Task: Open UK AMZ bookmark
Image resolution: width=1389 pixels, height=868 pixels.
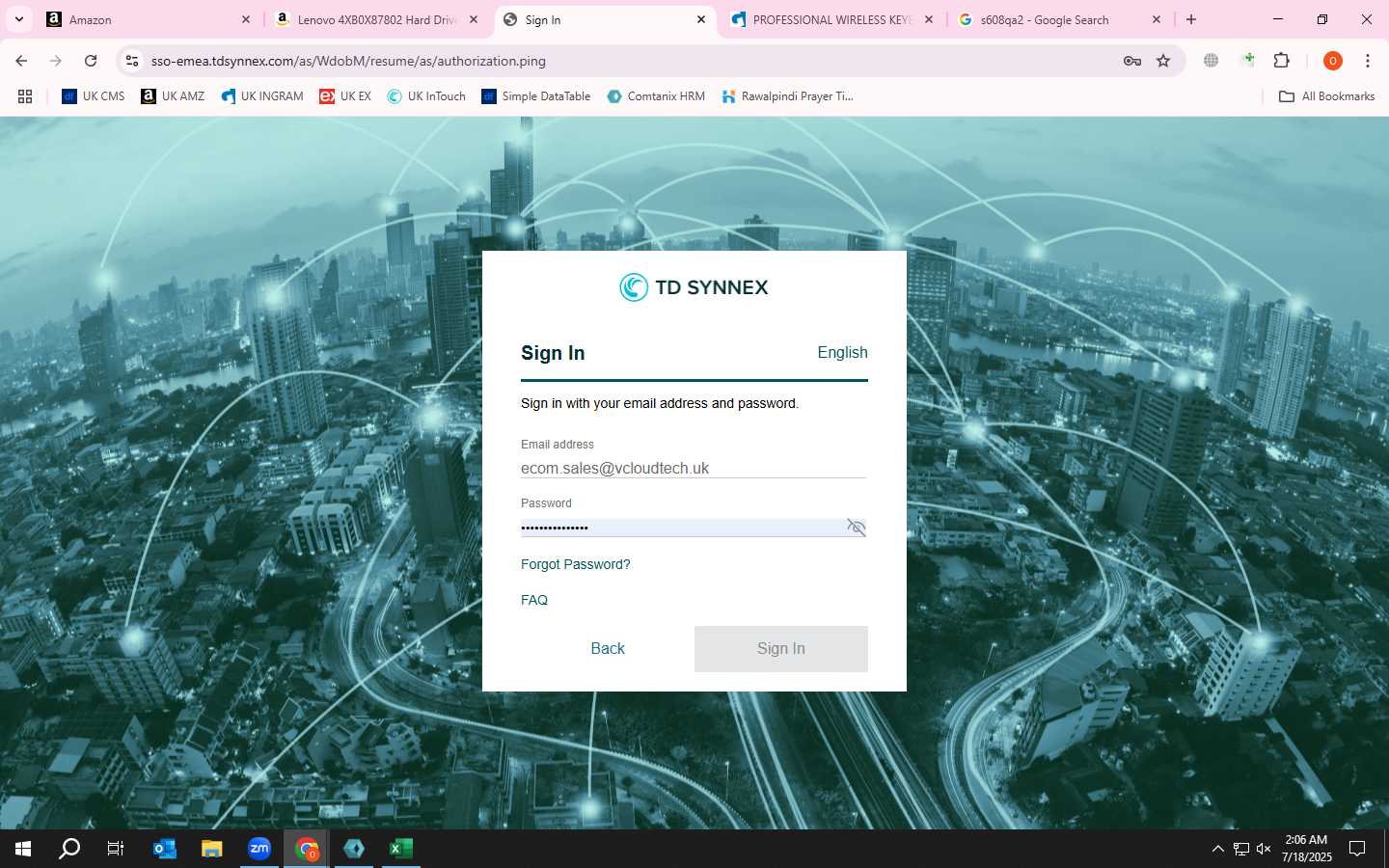Action: pos(173,96)
